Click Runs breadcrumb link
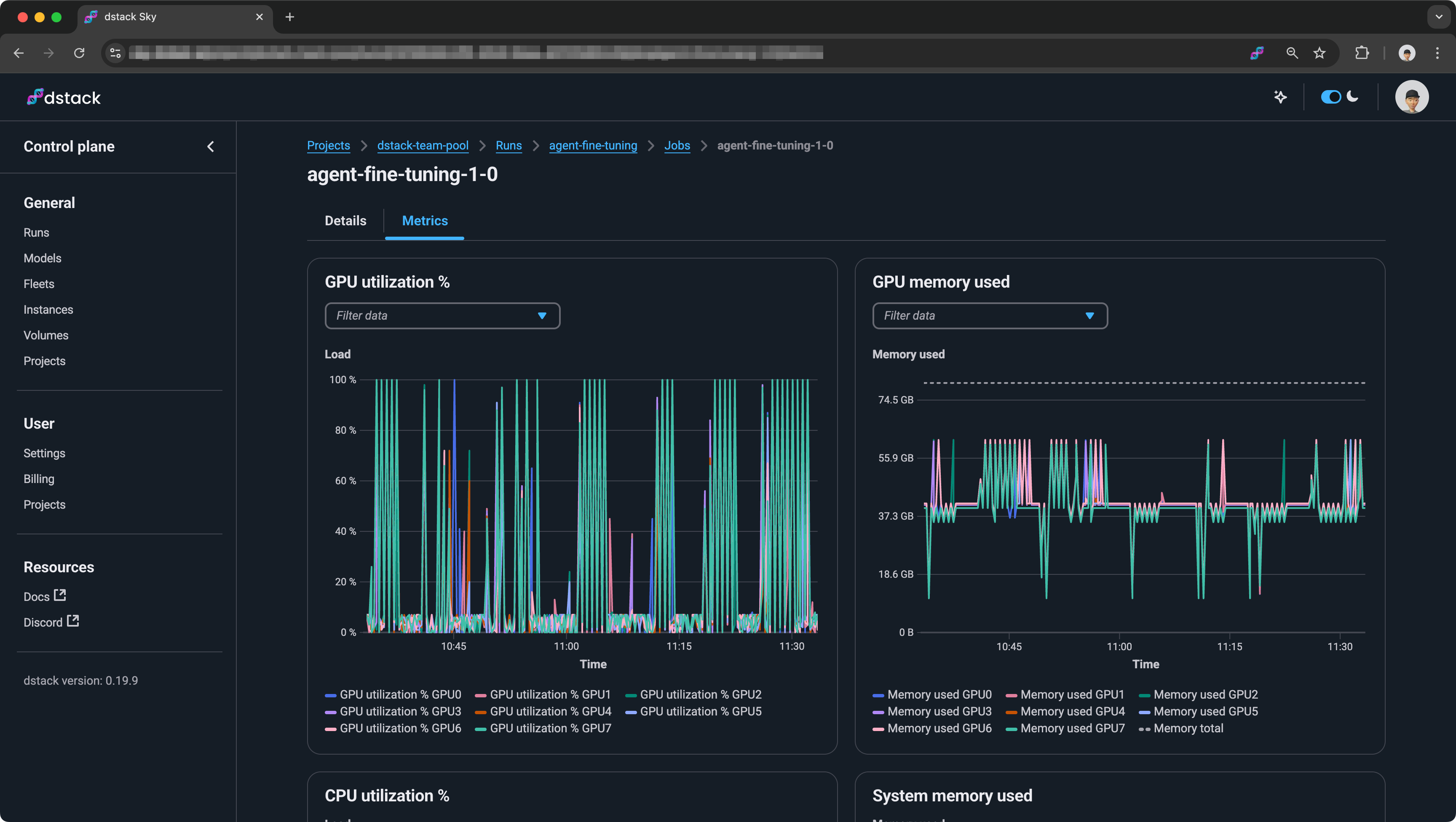This screenshot has height=822, width=1456. (509, 145)
